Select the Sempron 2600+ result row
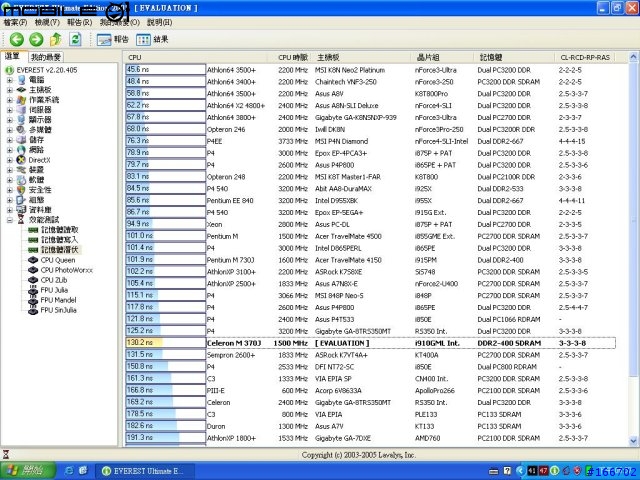Image resolution: width=640 pixels, height=480 pixels. click(x=370, y=355)
